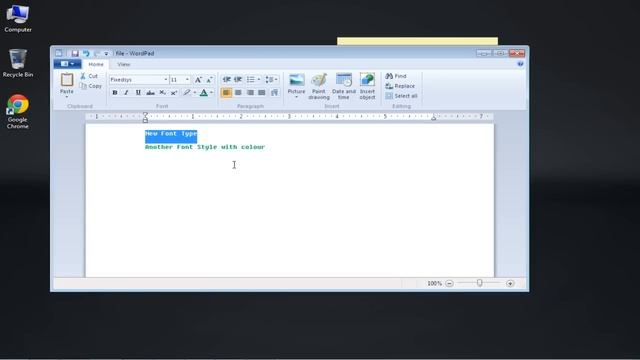Select all document text
The height and width of the screenshot is (360, 640).
tap(402, 96)
